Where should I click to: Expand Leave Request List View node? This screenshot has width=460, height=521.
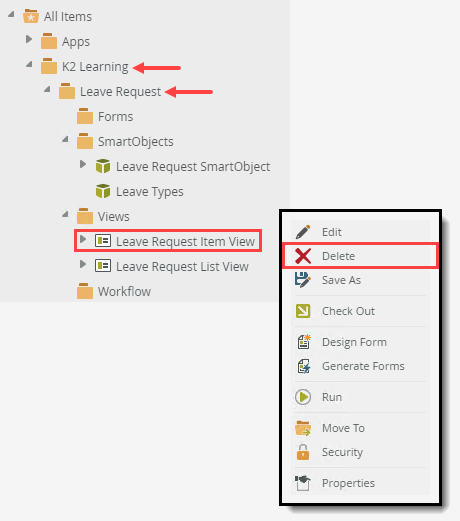pyautogui.click(x=83, y=264)
